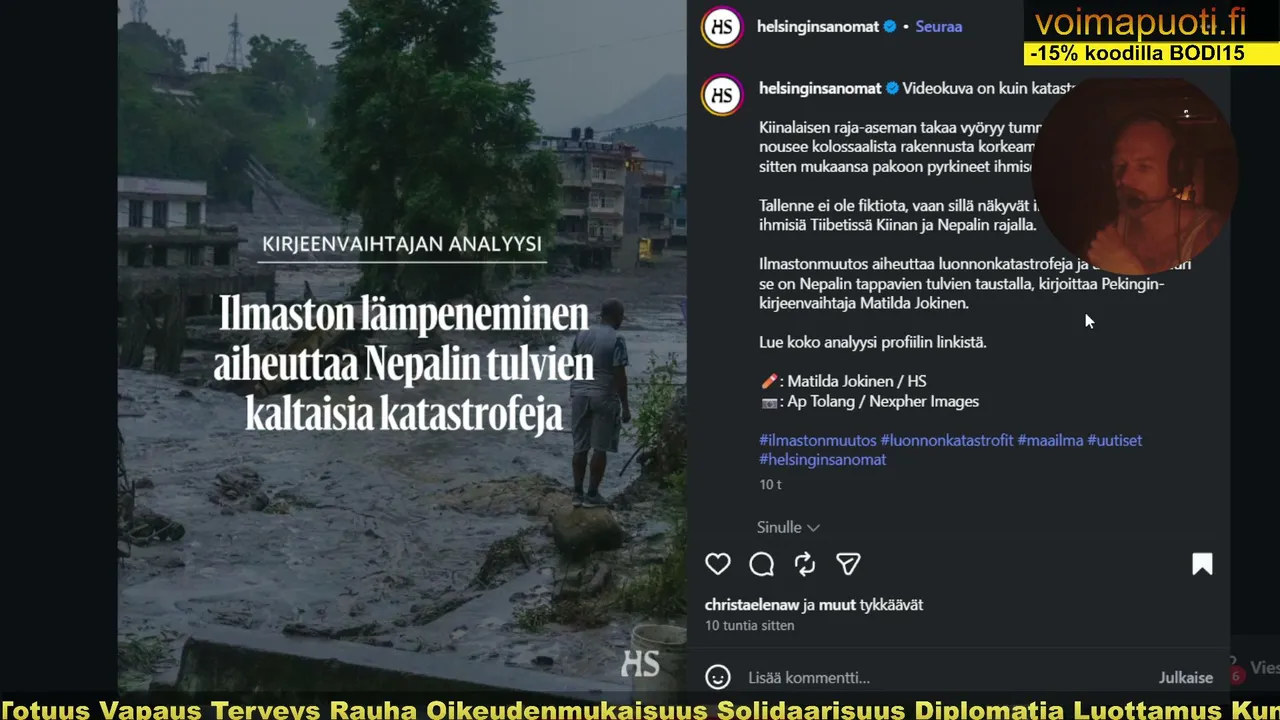
Task: Open the #uutiset hashtag
Action: (1115, 440)
